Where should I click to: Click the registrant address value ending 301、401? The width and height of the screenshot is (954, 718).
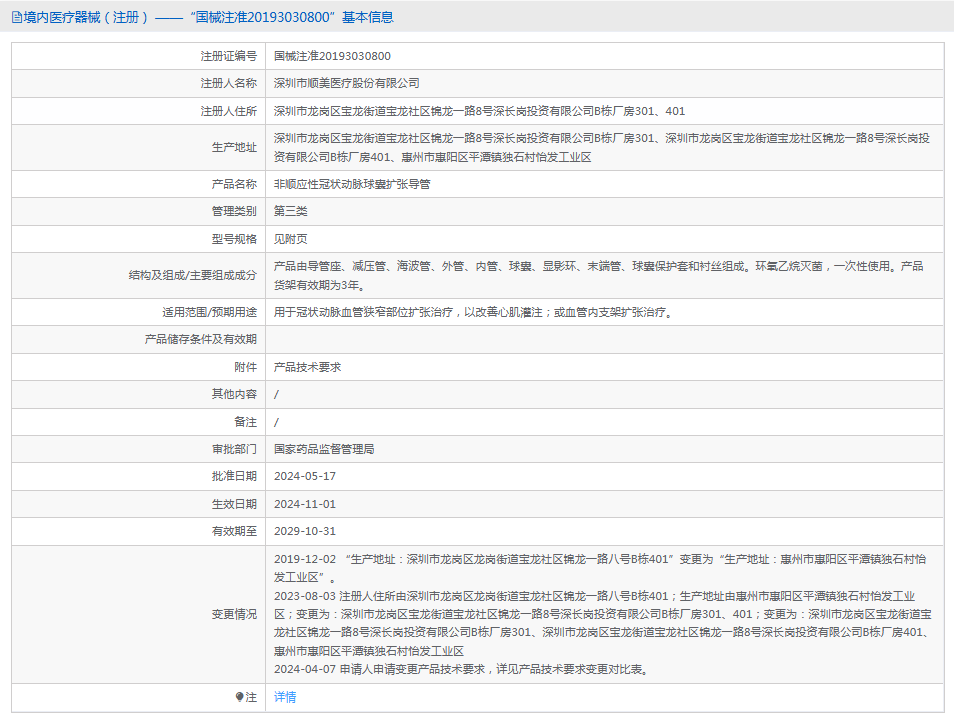(x=479, y=111)
